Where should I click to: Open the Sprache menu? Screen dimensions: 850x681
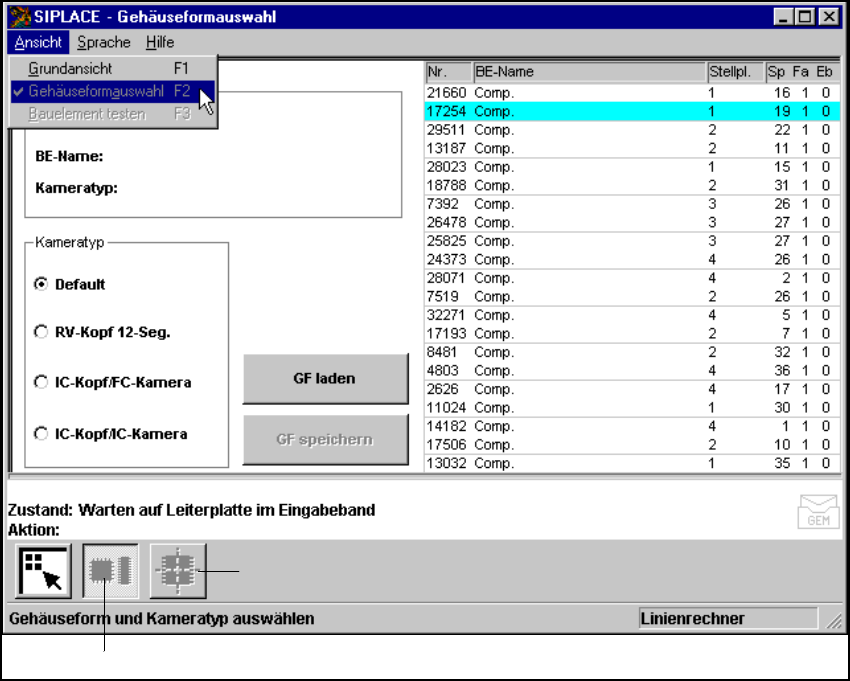104,42
